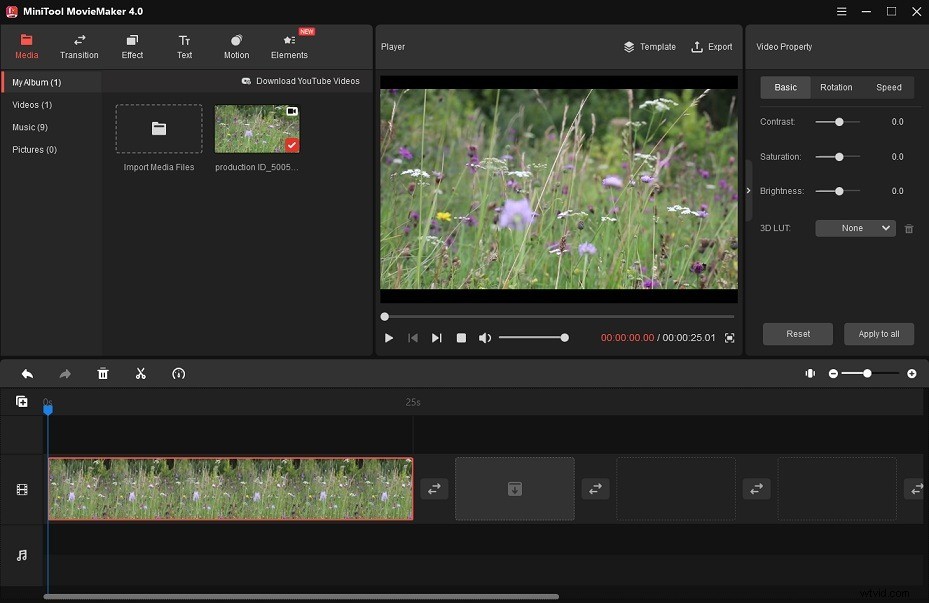Click Apply to all
Screen dimensions: 929x603
[878, 333]
